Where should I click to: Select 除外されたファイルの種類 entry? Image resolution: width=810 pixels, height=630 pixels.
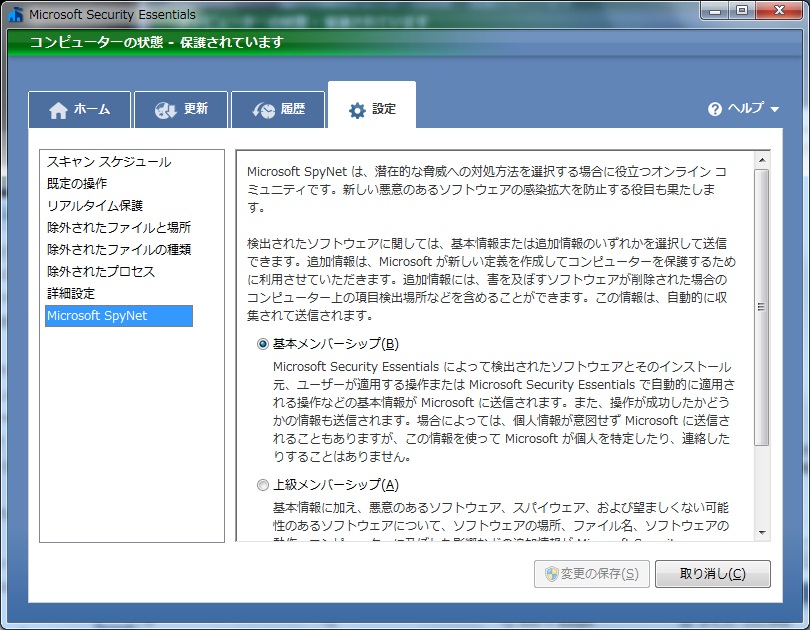[119, 249]
